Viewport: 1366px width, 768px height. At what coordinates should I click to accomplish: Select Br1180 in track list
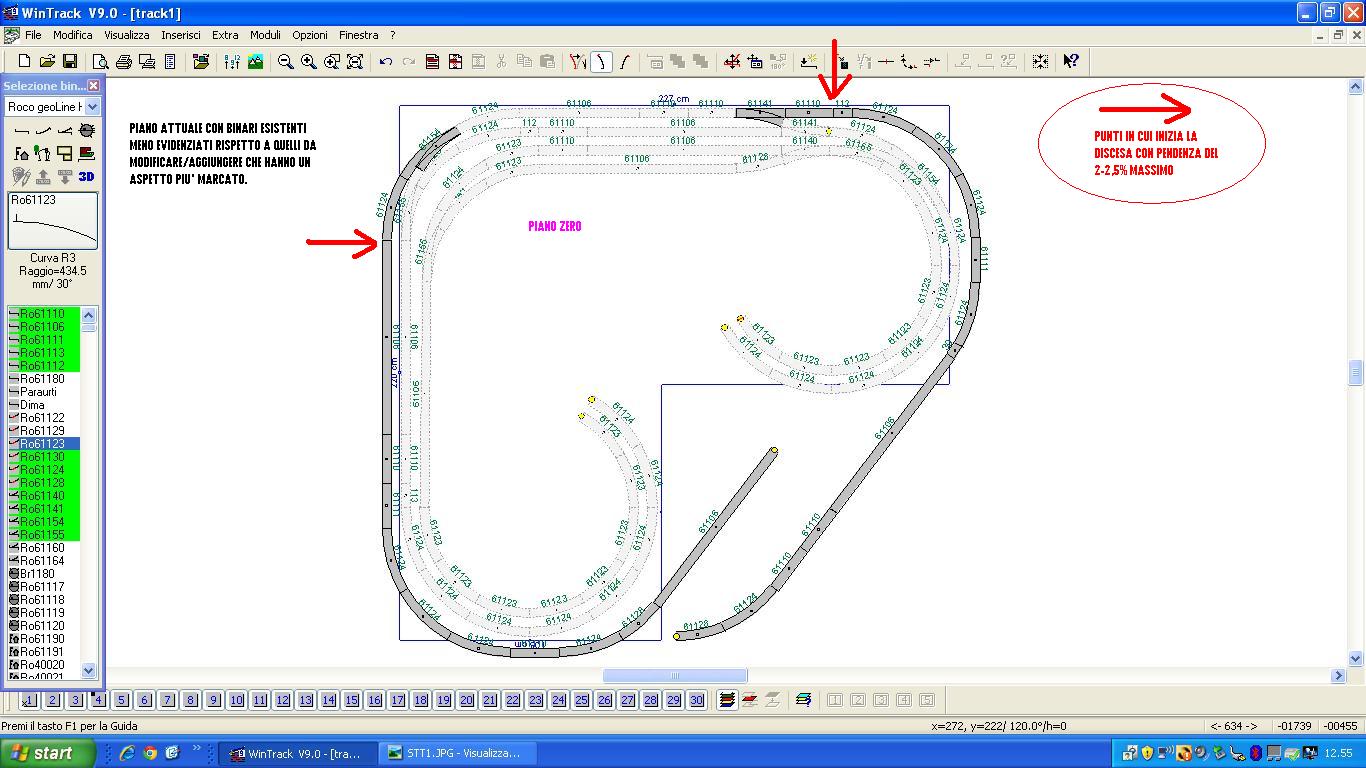pos(44,574)
